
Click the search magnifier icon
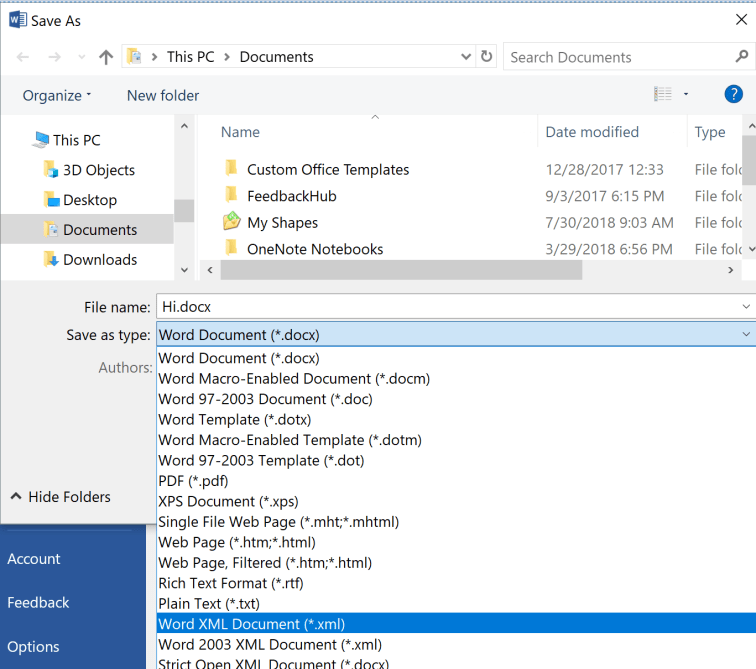pos(742,57)
